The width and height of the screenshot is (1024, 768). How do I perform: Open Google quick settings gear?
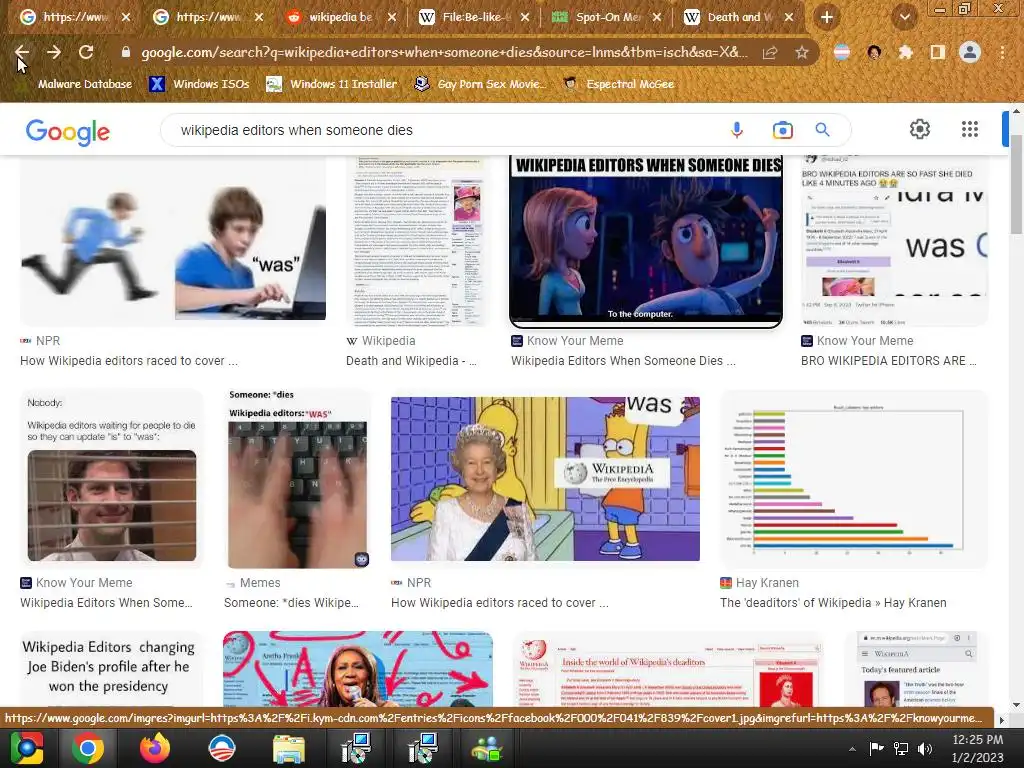(920, 129)
